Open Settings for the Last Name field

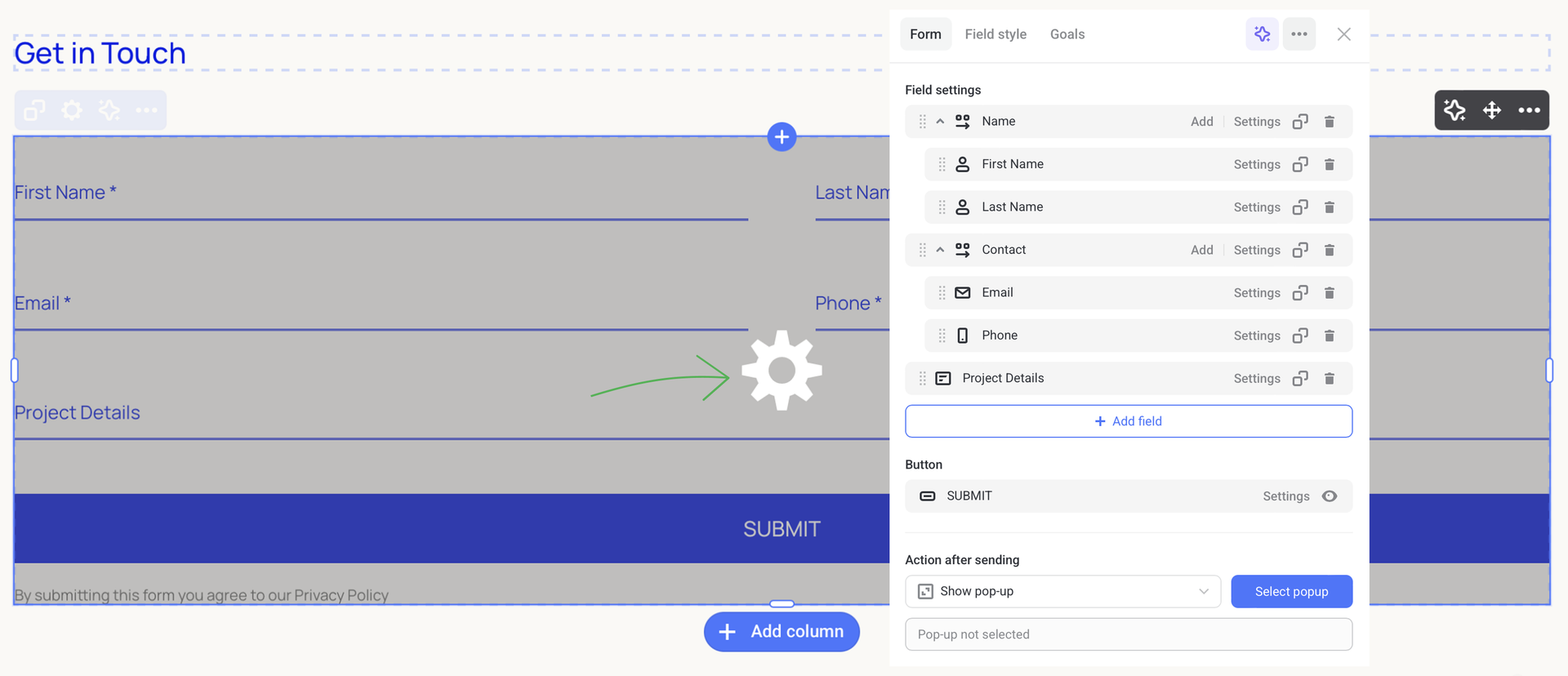1256,207
